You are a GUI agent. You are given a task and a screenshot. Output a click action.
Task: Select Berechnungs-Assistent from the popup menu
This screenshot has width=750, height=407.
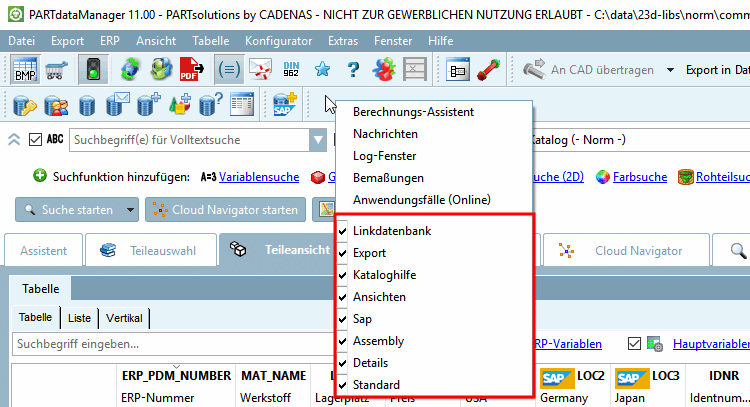[x=434, y=112]
